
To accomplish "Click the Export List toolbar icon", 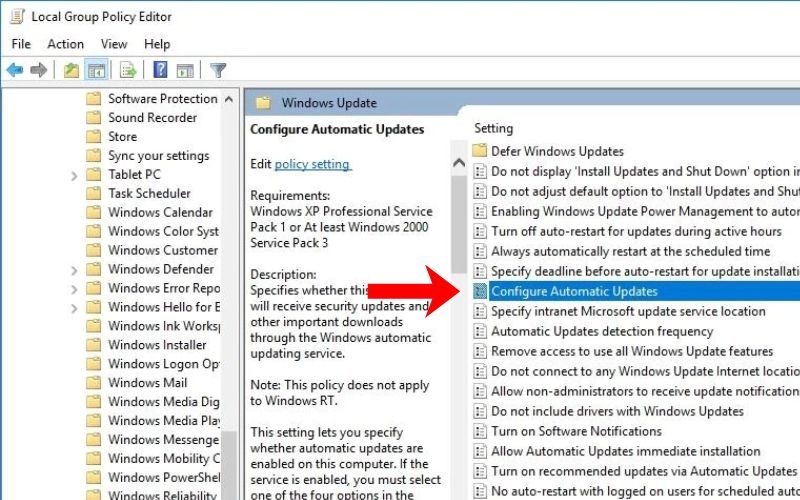I will pyautogui.click(x=128, y=70).
